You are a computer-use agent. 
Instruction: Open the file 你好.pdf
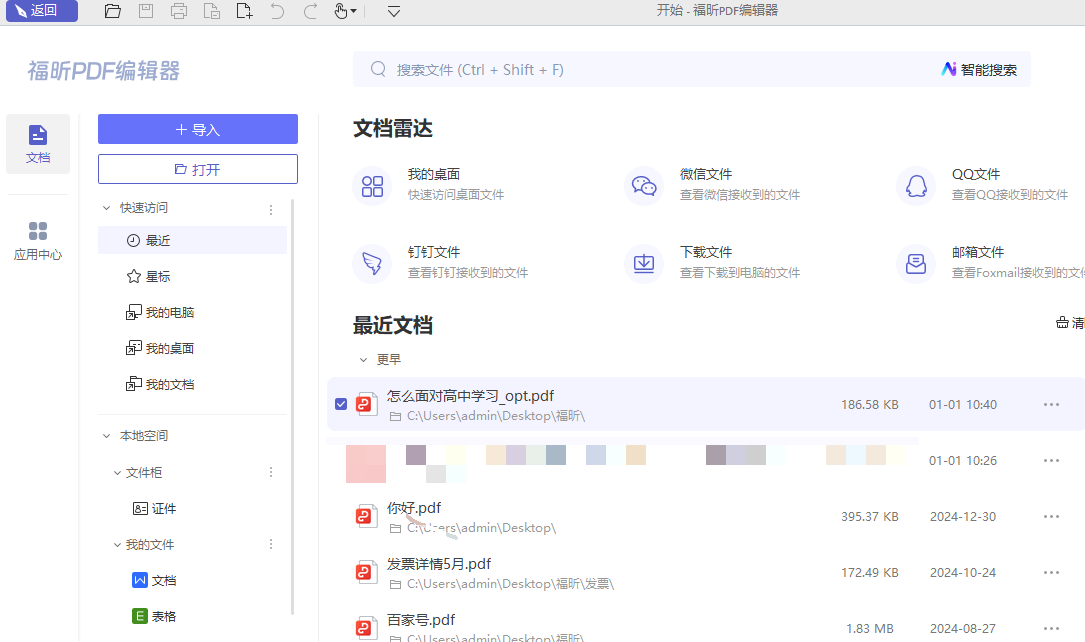pyautogui.click(x=414, y=508)
